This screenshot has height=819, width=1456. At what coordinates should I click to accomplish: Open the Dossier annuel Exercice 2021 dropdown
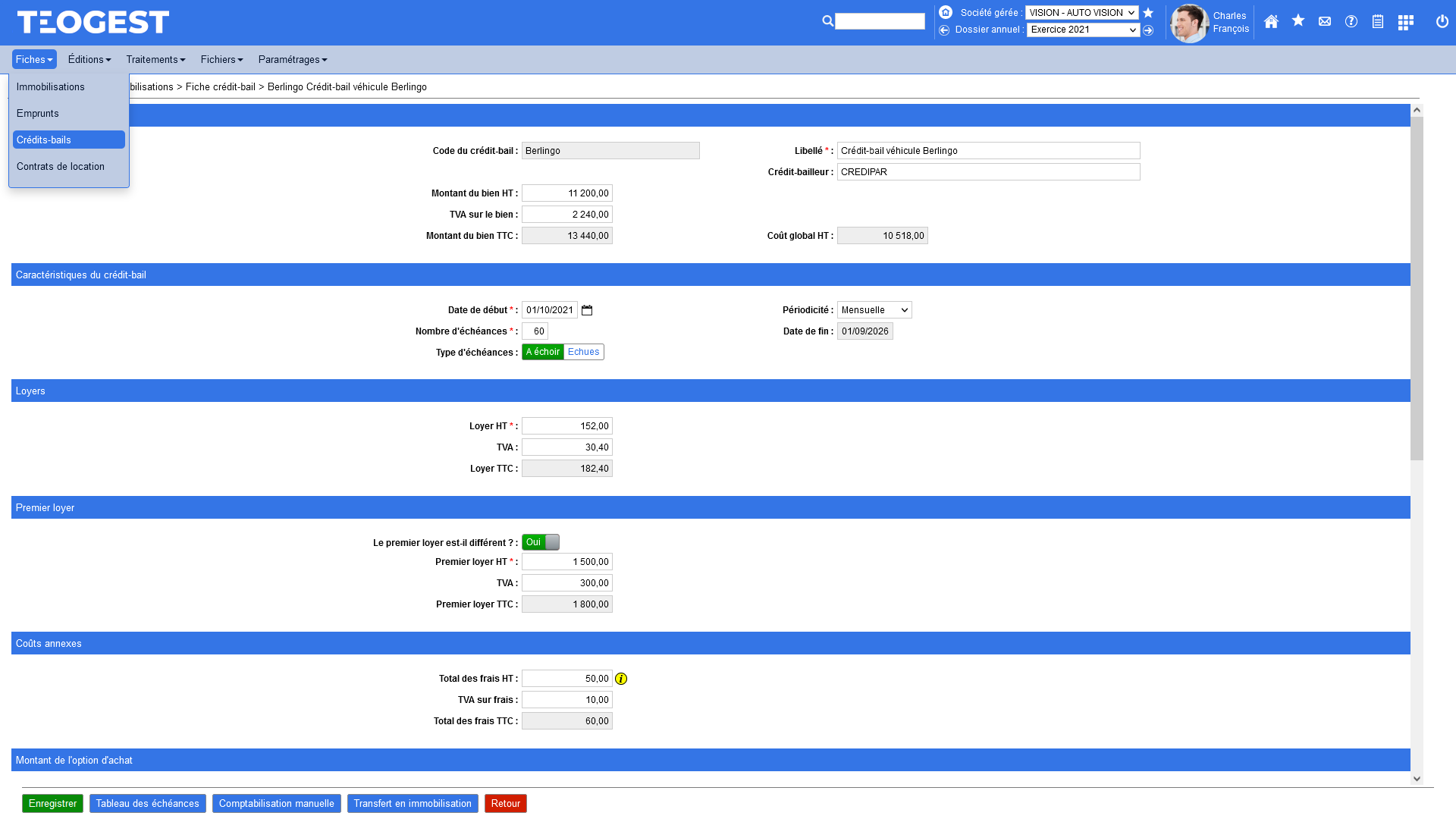click(1083, 30)
